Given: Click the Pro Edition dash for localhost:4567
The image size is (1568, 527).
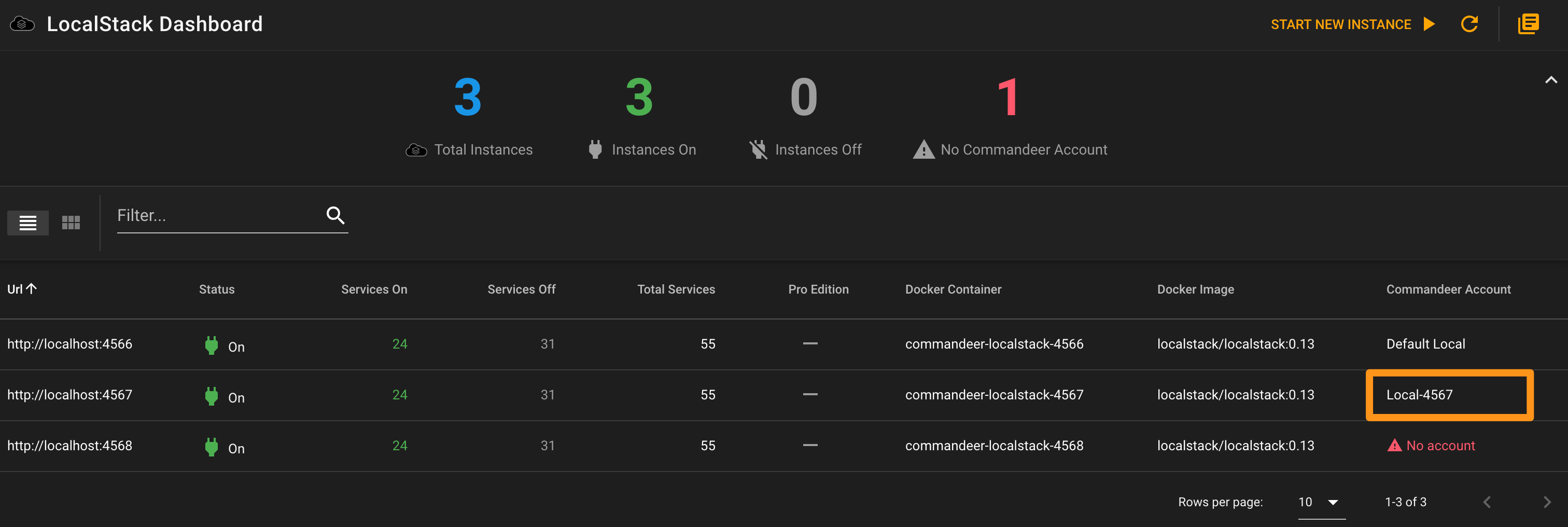Looking at the screenshot, I should pos(810,395).
